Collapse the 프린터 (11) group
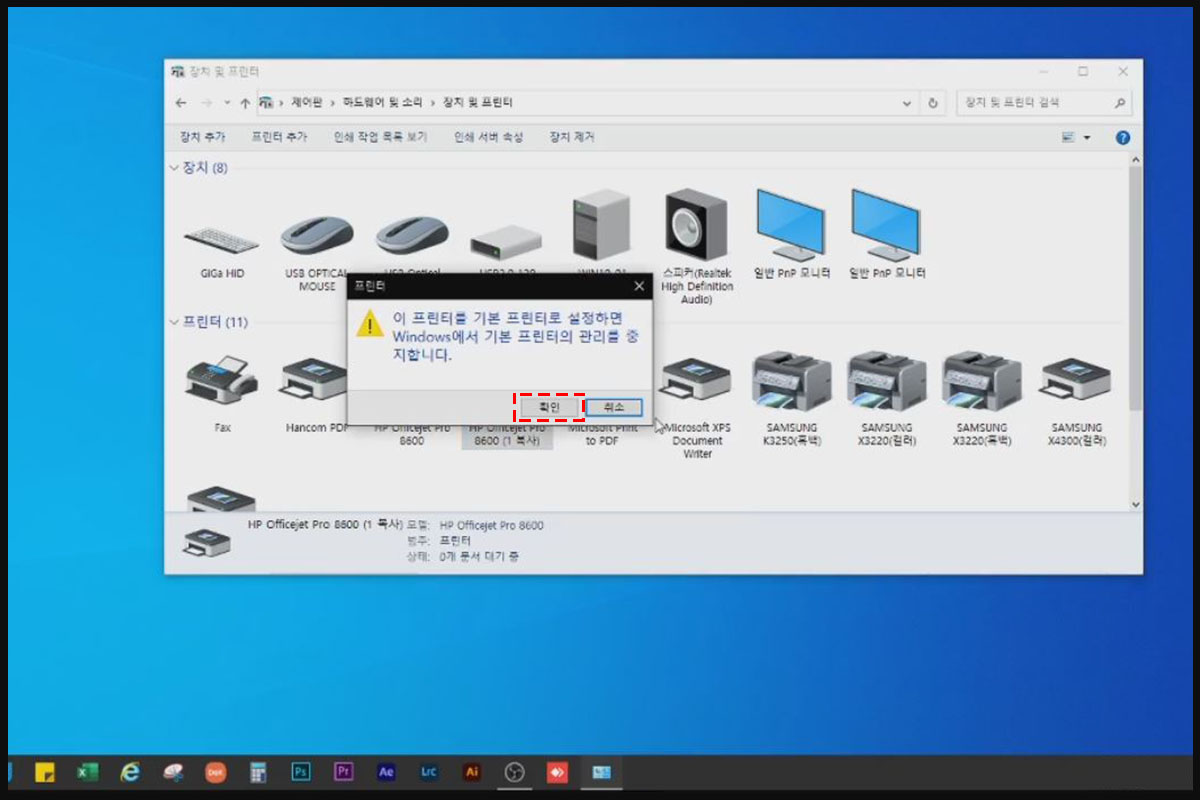 [x=175, y=322]
